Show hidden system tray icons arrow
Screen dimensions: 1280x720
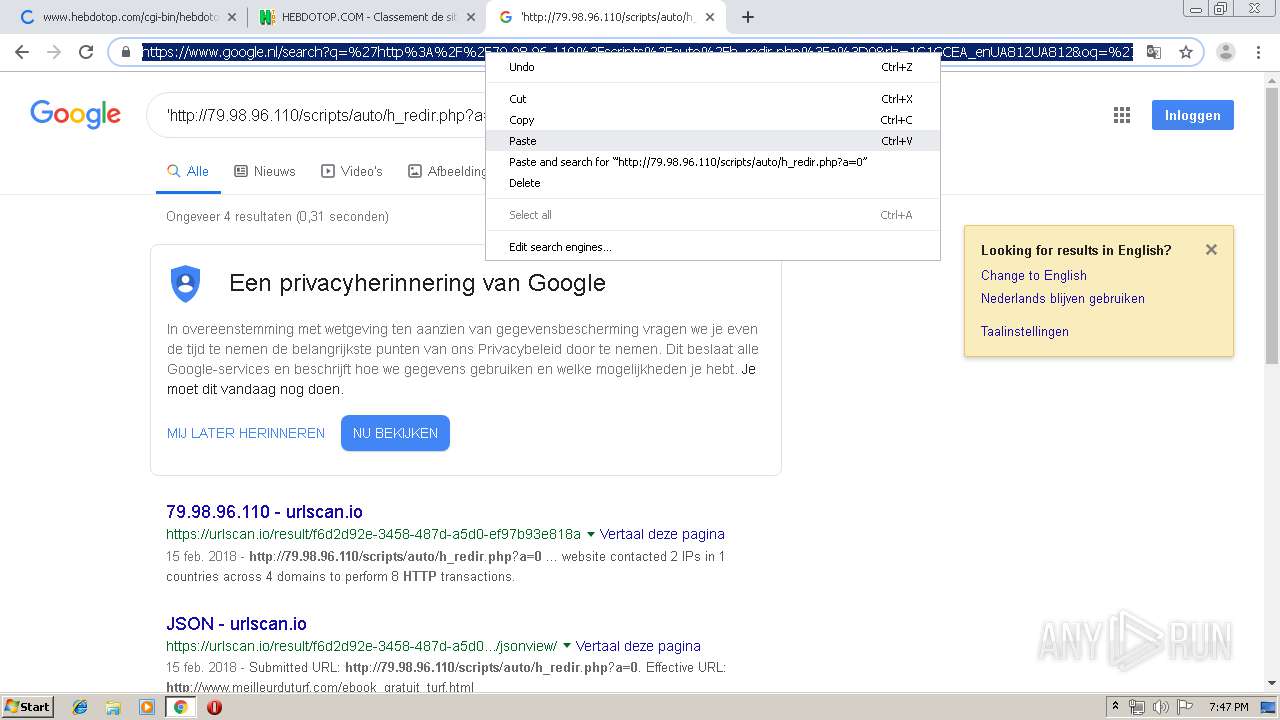[x=1116, y=707]
